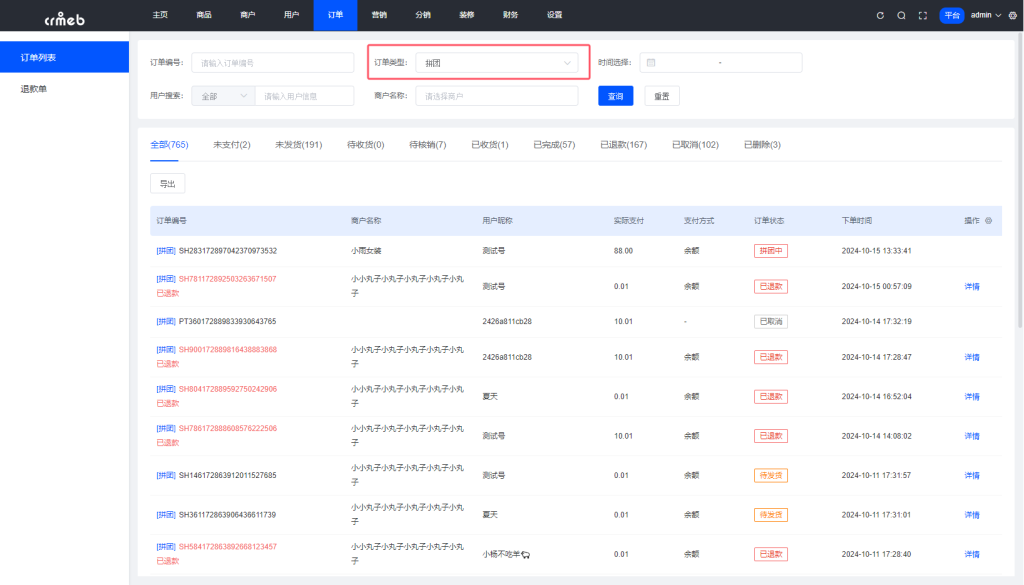The width and height of the screenshot is (1024, 585).
Task: Click order number PT360172889833930643765
Action: tap(227, 321)
